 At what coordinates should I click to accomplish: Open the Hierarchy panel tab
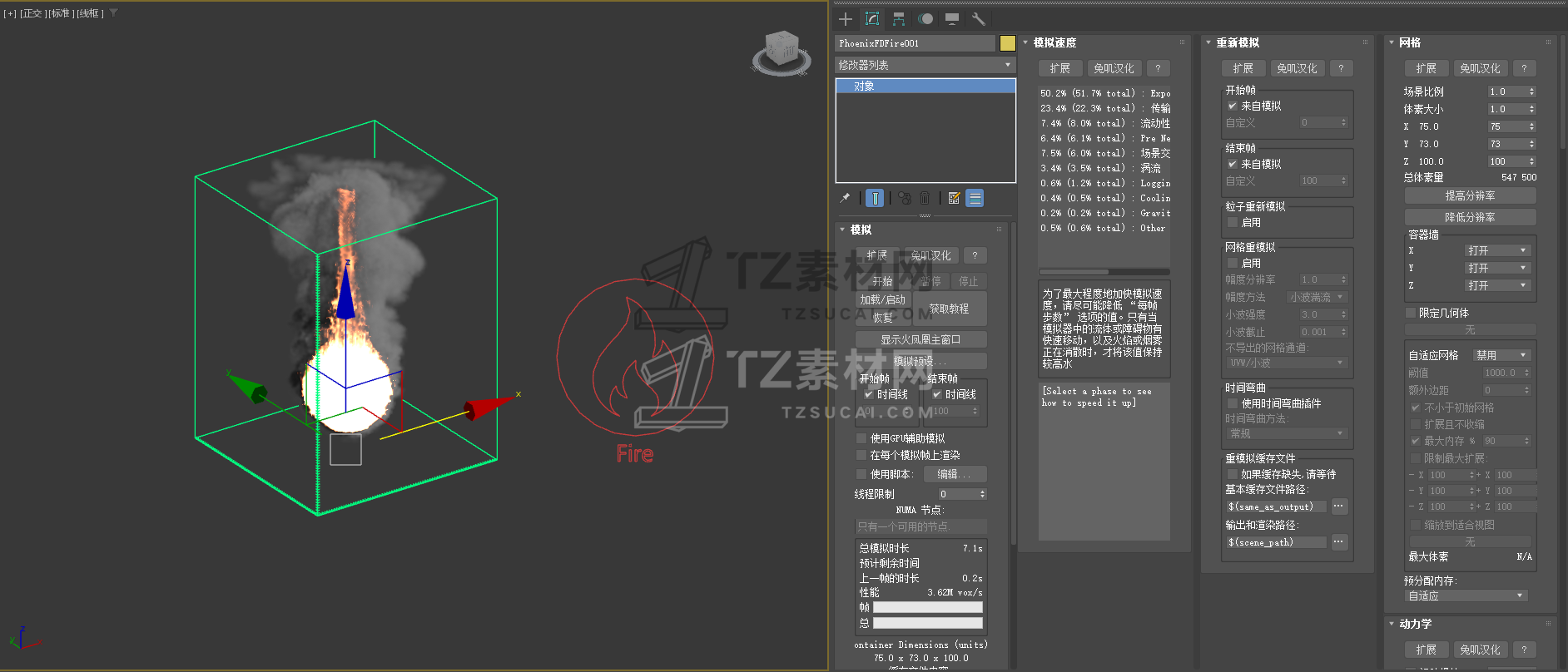pos(899,19)
